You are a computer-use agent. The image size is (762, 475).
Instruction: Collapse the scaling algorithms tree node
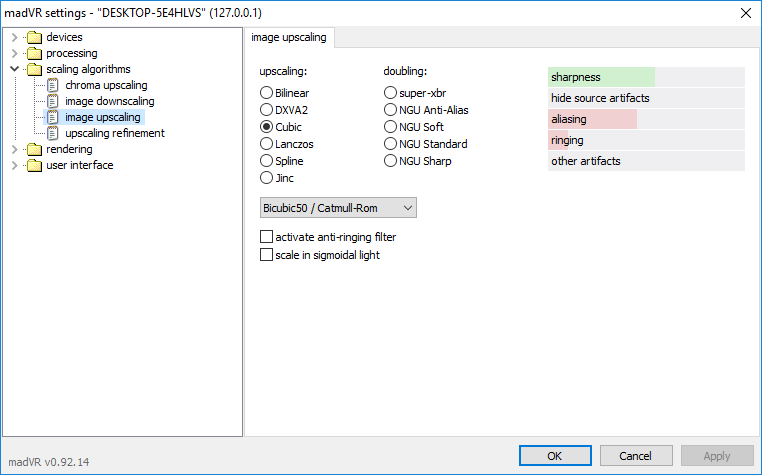[15, 70]
